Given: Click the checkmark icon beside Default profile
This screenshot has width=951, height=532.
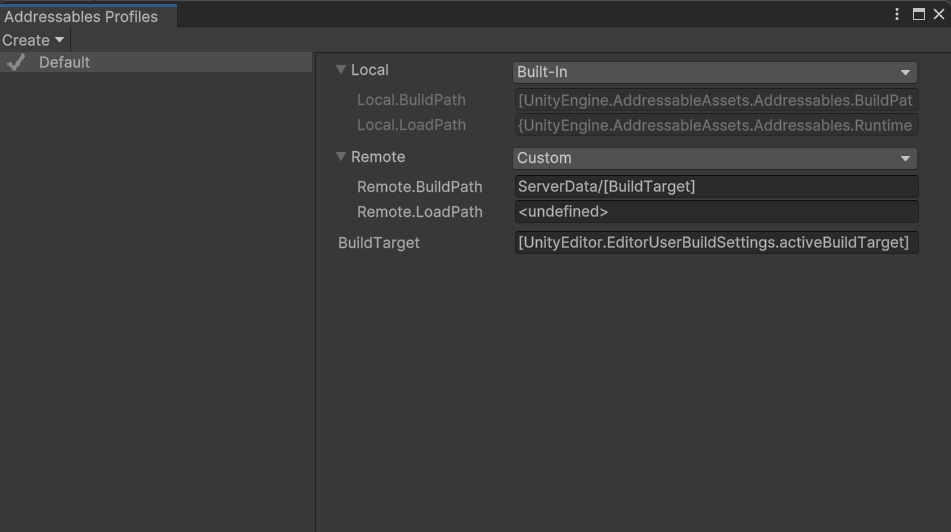Looking at the screenshot, I should pyautogui.click(x=16, y=62).
